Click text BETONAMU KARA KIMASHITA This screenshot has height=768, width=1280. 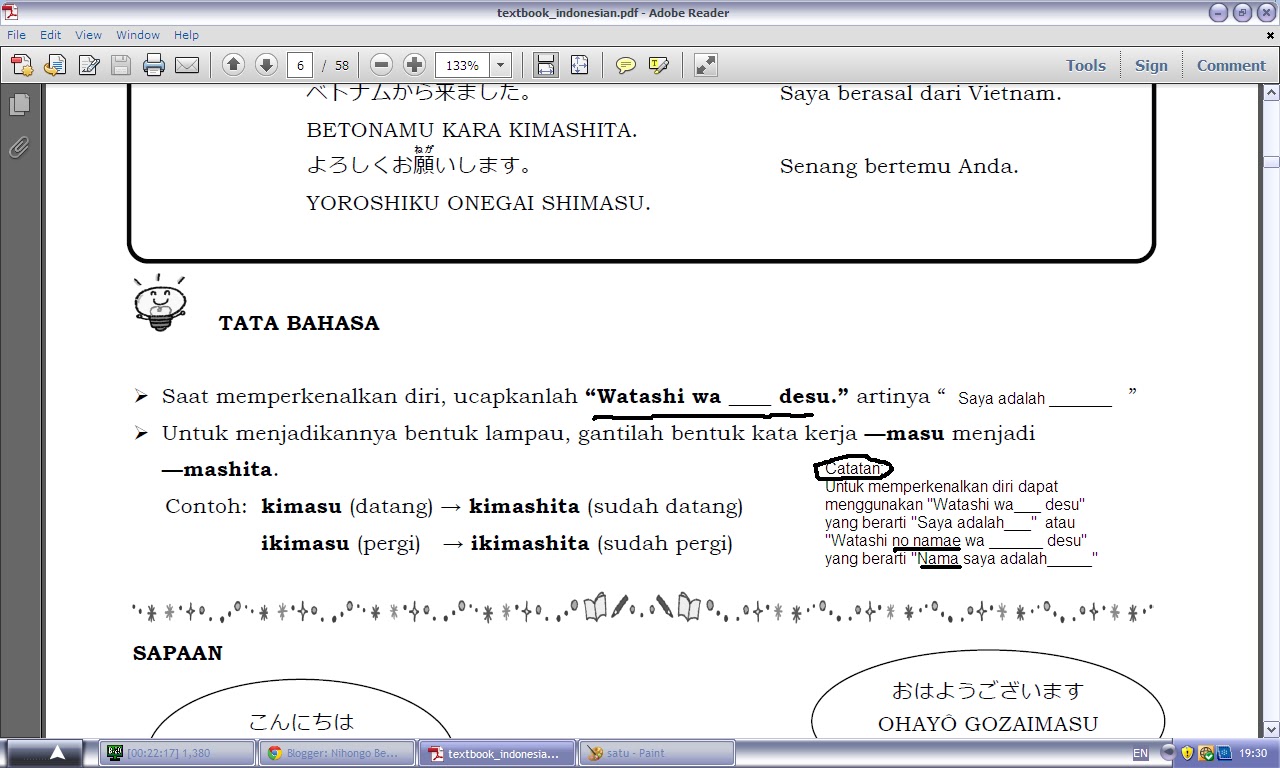[471, 130]
